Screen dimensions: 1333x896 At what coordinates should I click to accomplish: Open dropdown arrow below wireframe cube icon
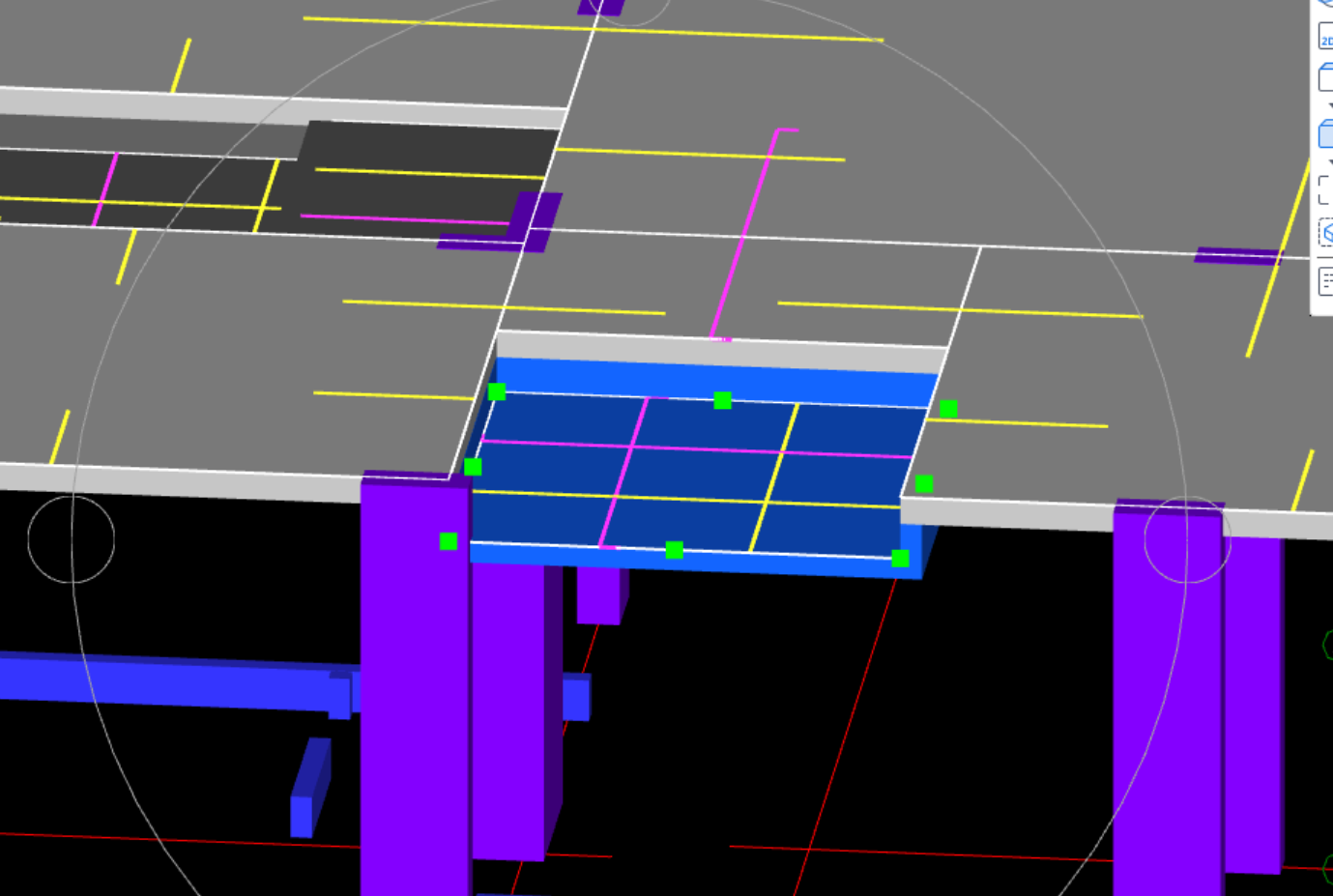click(1329, 106)
